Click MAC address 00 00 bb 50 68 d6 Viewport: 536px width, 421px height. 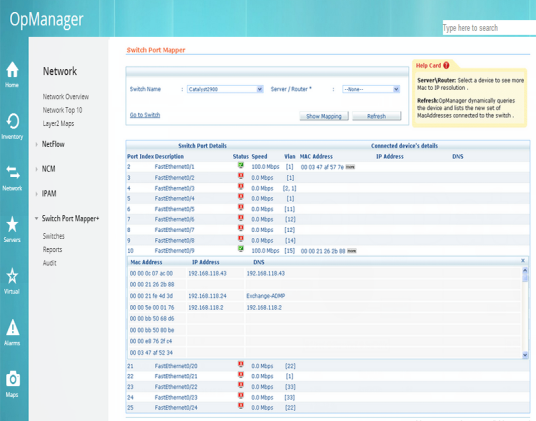click(x=152, y=318)
